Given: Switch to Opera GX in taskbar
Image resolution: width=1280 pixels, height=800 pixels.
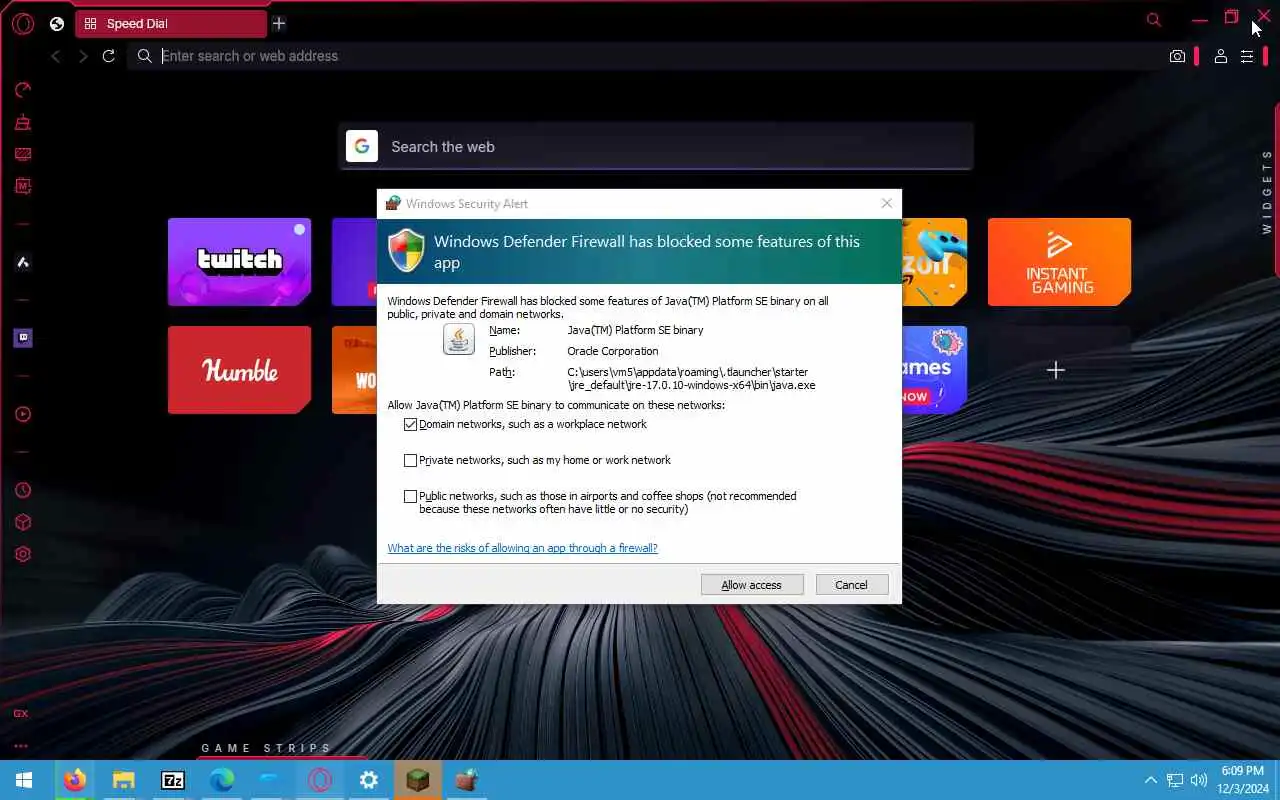Looking at the screenshot, I should 320,780.
